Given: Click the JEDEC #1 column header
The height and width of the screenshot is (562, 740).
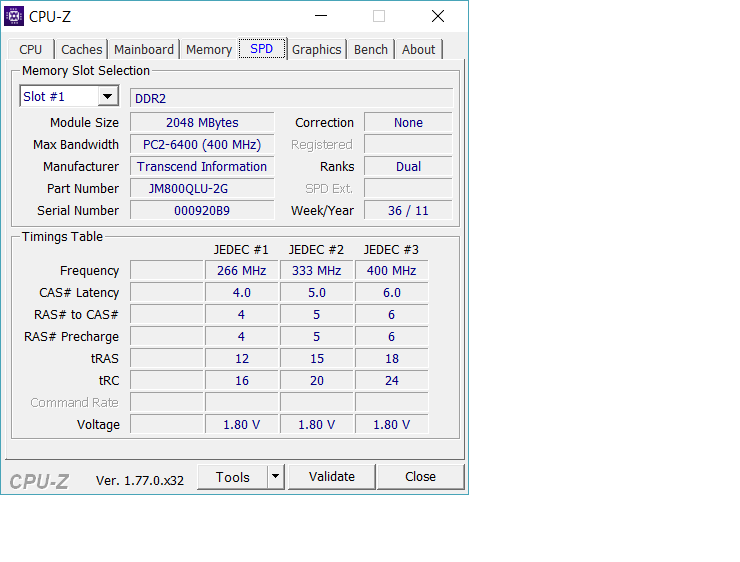Looking at the screenshot, I should pyautogui.click(x=241, y=250).
